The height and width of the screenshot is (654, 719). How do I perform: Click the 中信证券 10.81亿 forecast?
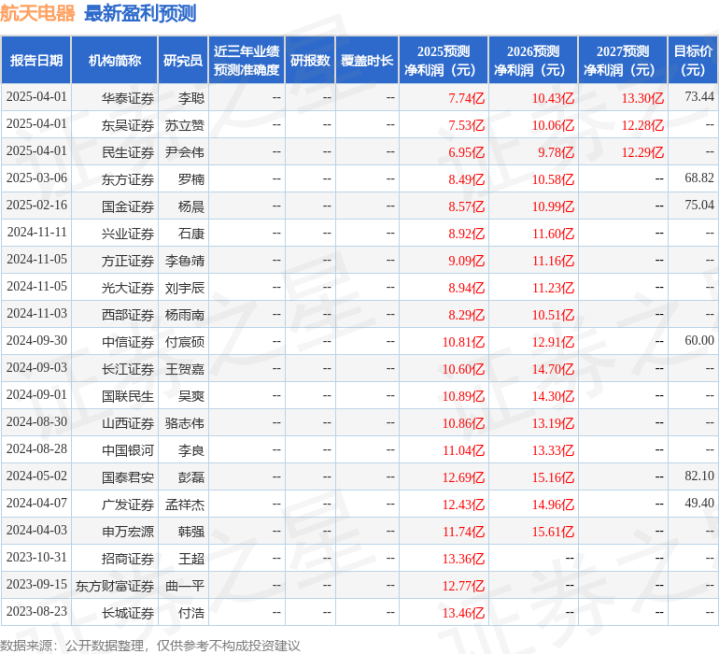pyautogui.click(x=463, y=342)
